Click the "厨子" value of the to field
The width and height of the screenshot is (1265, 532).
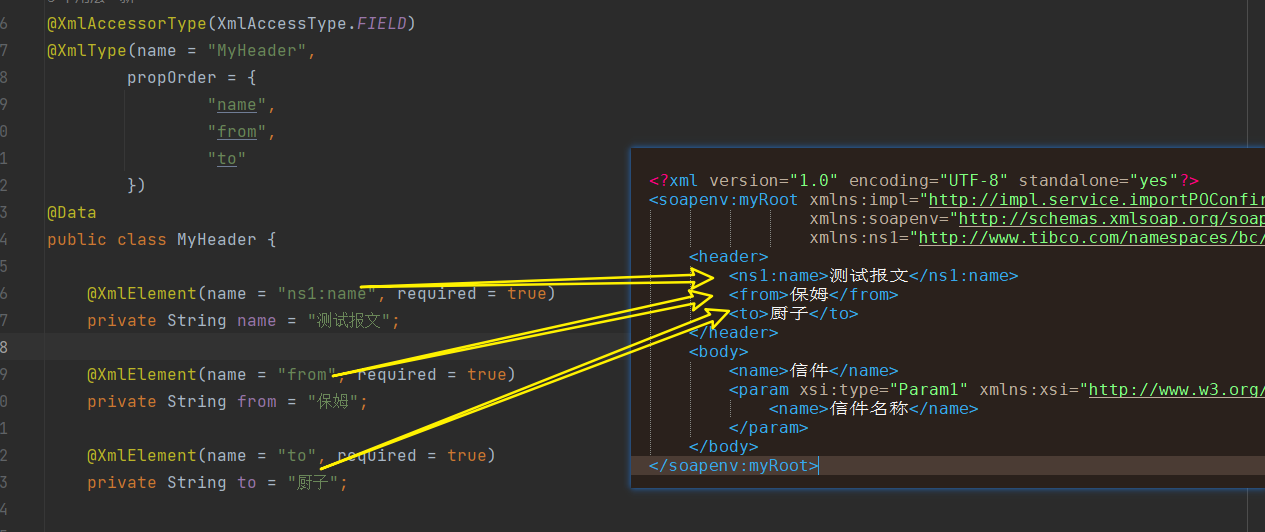[306, 483]
